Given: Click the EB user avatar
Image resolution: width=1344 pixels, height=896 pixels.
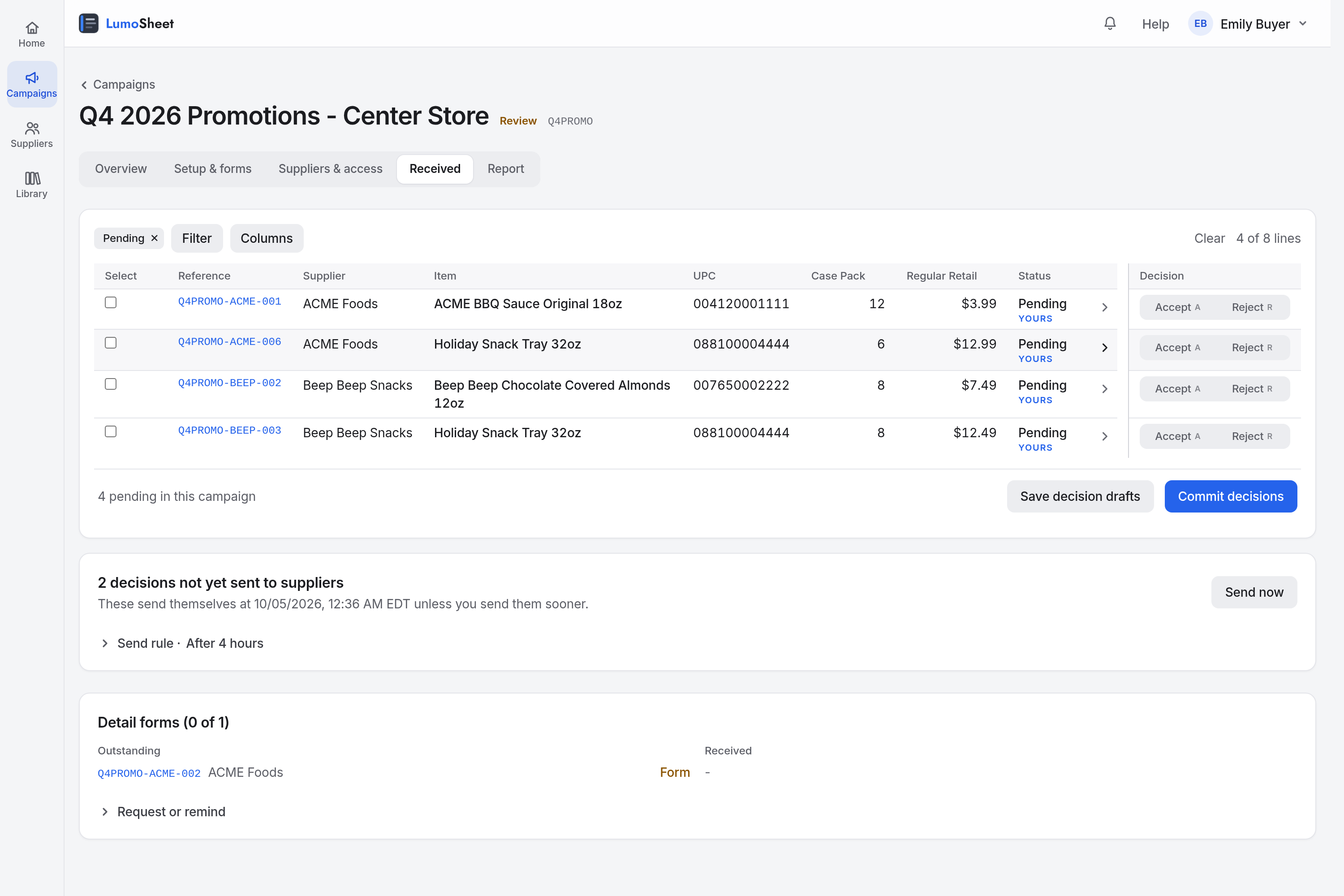Looking at the screenshot, I should pyautogui.click(x=1200, y=23).
